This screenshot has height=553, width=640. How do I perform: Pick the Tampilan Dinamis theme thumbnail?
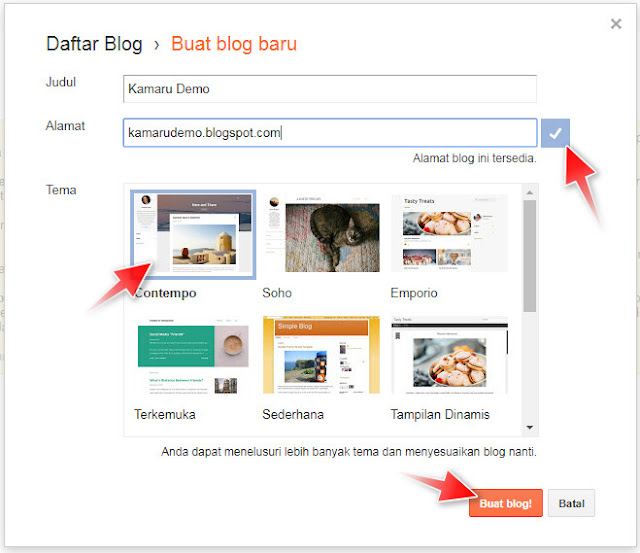tap(449, 355)
